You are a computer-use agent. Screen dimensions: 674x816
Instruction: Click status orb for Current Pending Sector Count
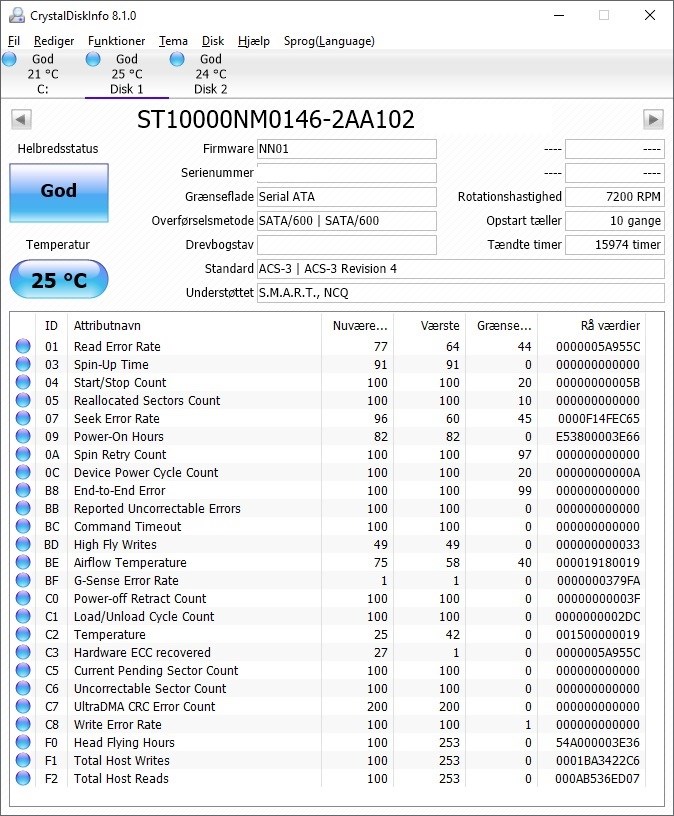point(23,670)
